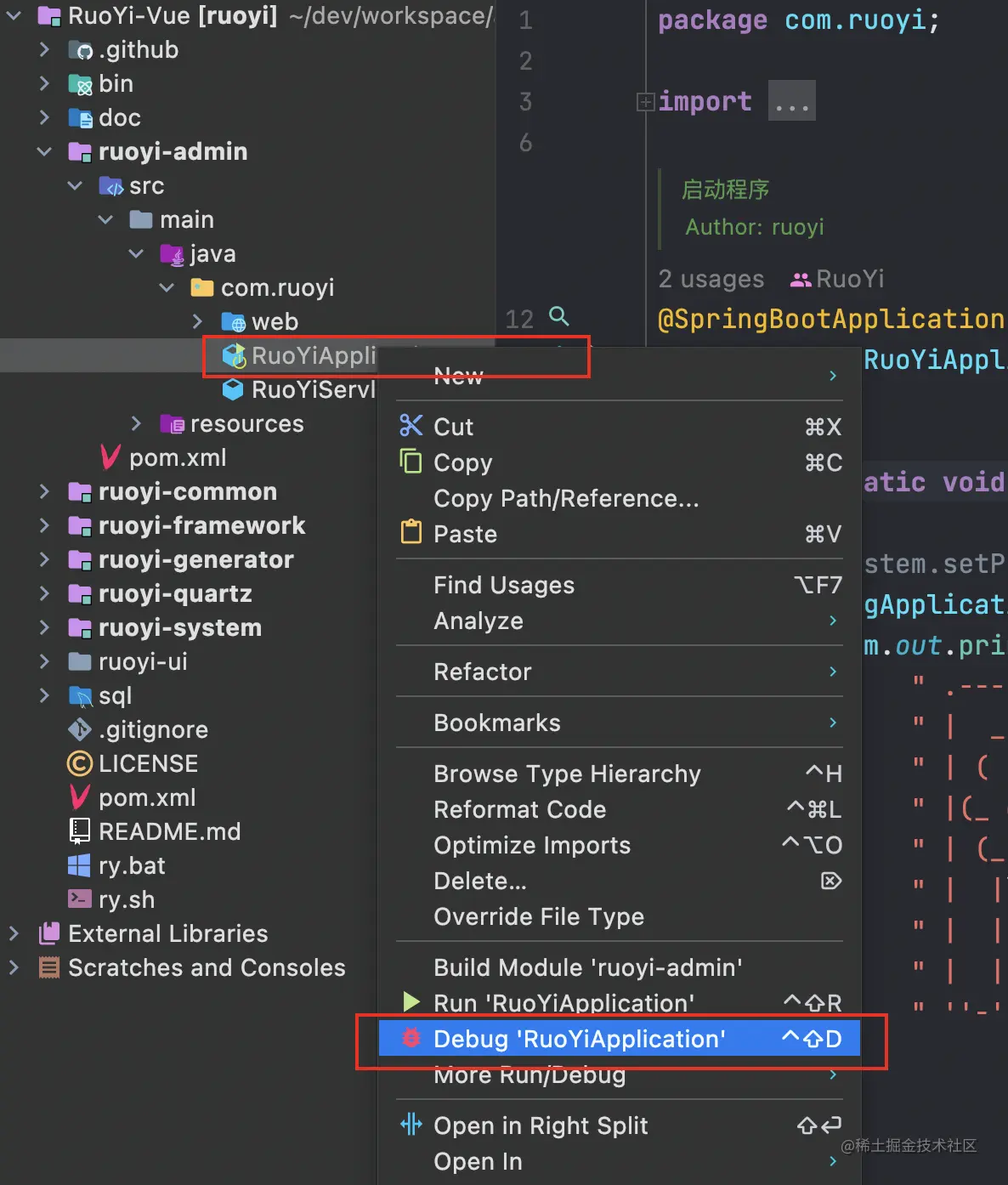Image resolution: width=1008 pixels, height=1185 pixels.
Task: Click the green Run triangle icon
Action: click(411, 1001)
